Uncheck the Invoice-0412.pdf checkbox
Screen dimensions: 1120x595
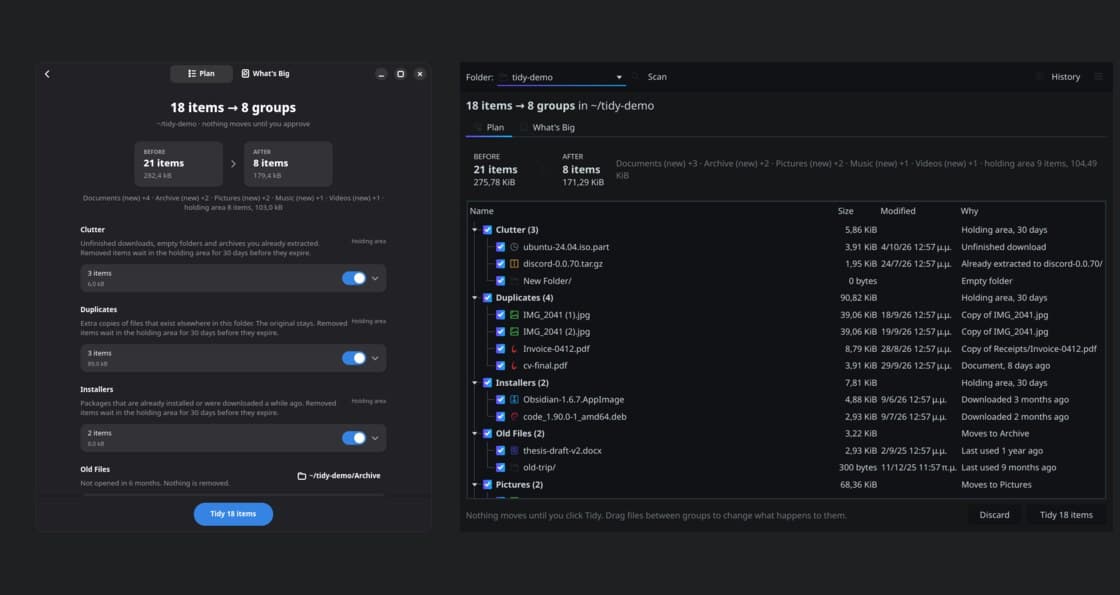(500, 349)
